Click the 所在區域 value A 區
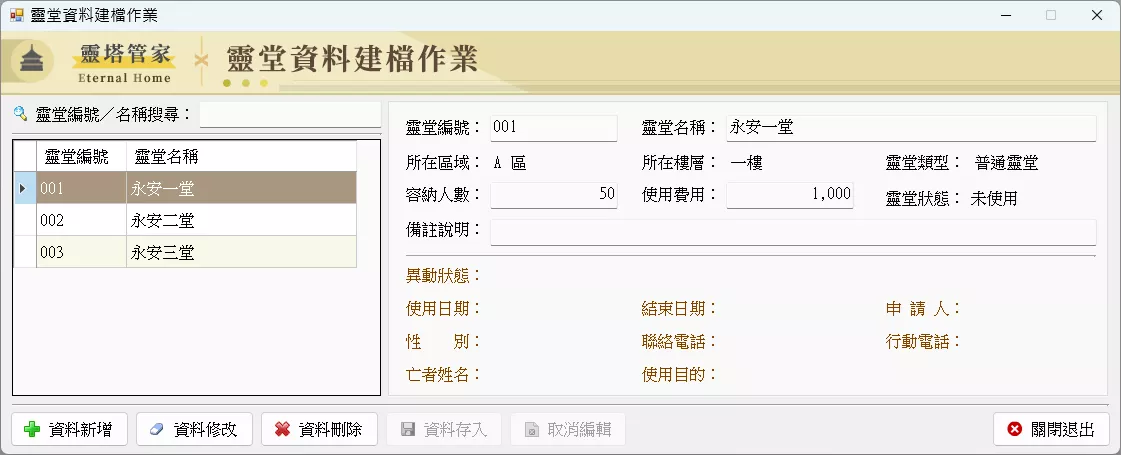 click(x=510, y=163)
